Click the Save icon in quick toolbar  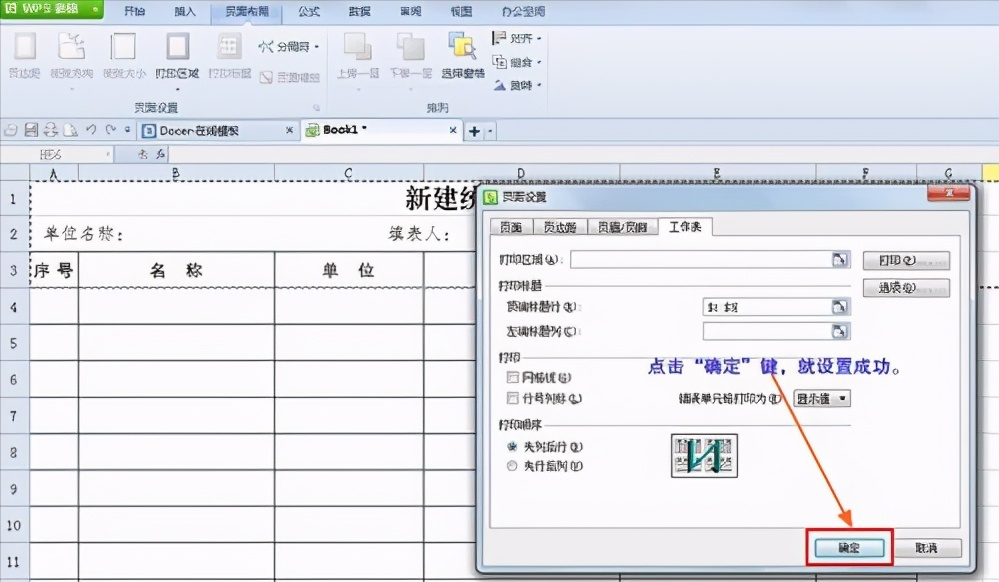31,130
